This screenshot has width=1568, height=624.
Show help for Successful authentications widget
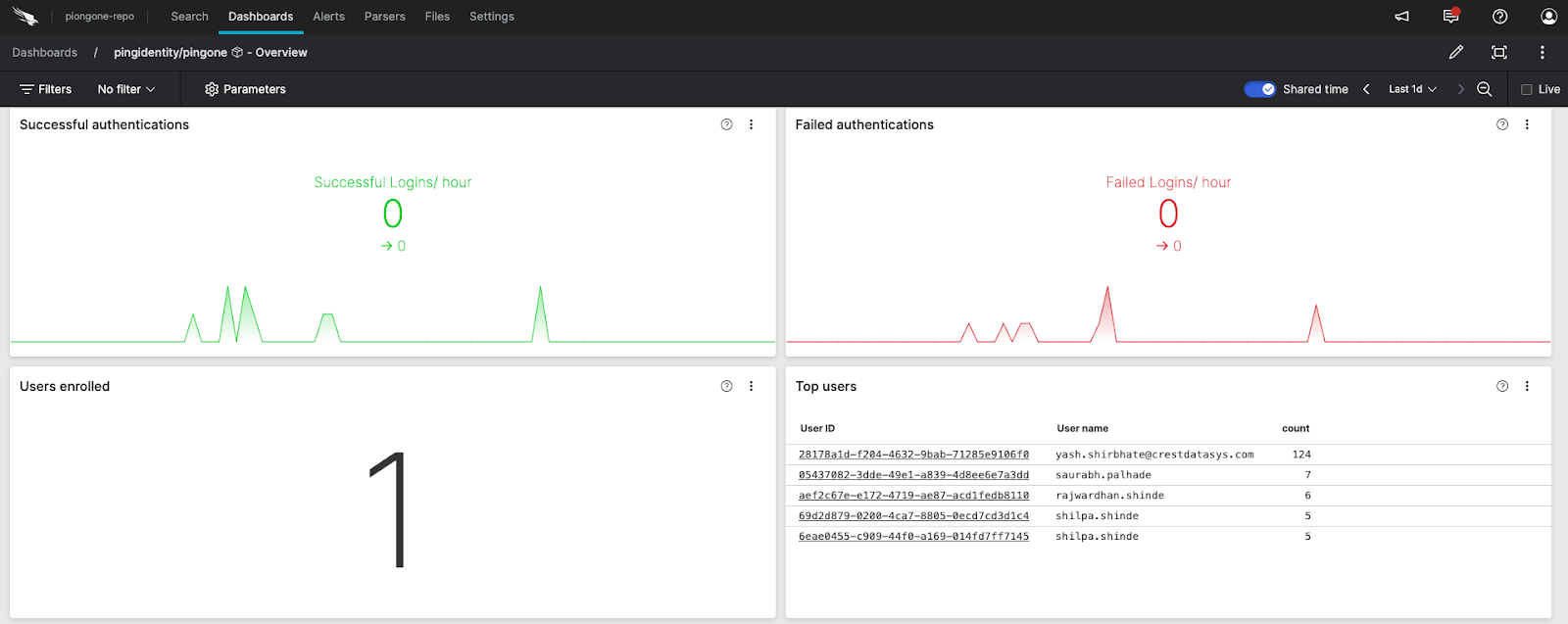pyautogui.click(x=726, y=124)
